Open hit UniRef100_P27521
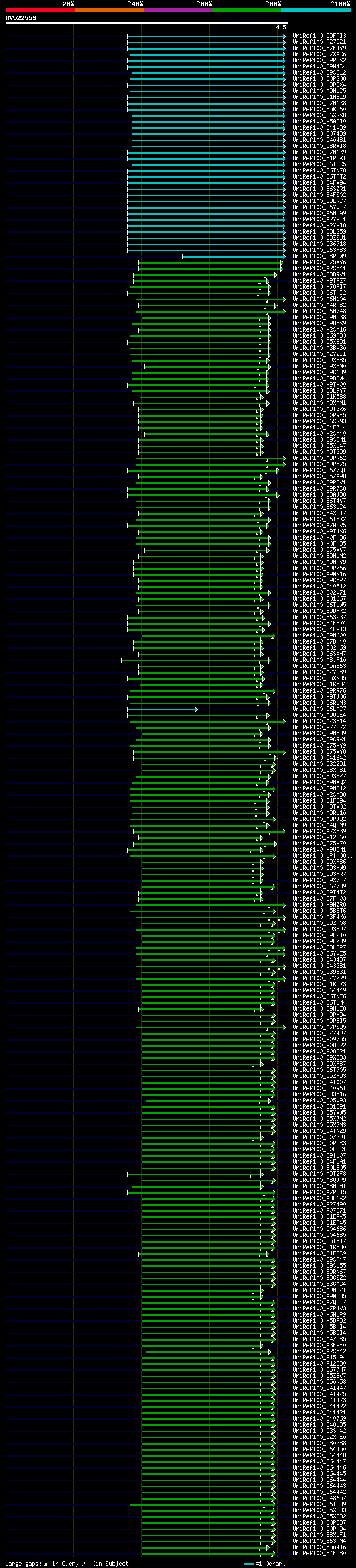 (319, 42)
